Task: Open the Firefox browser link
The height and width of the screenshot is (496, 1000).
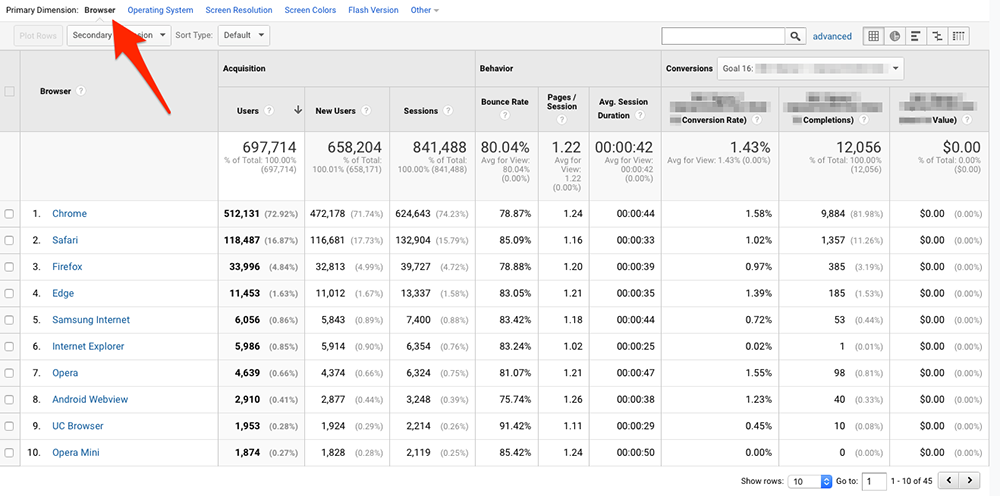Action: click(67, 267)
